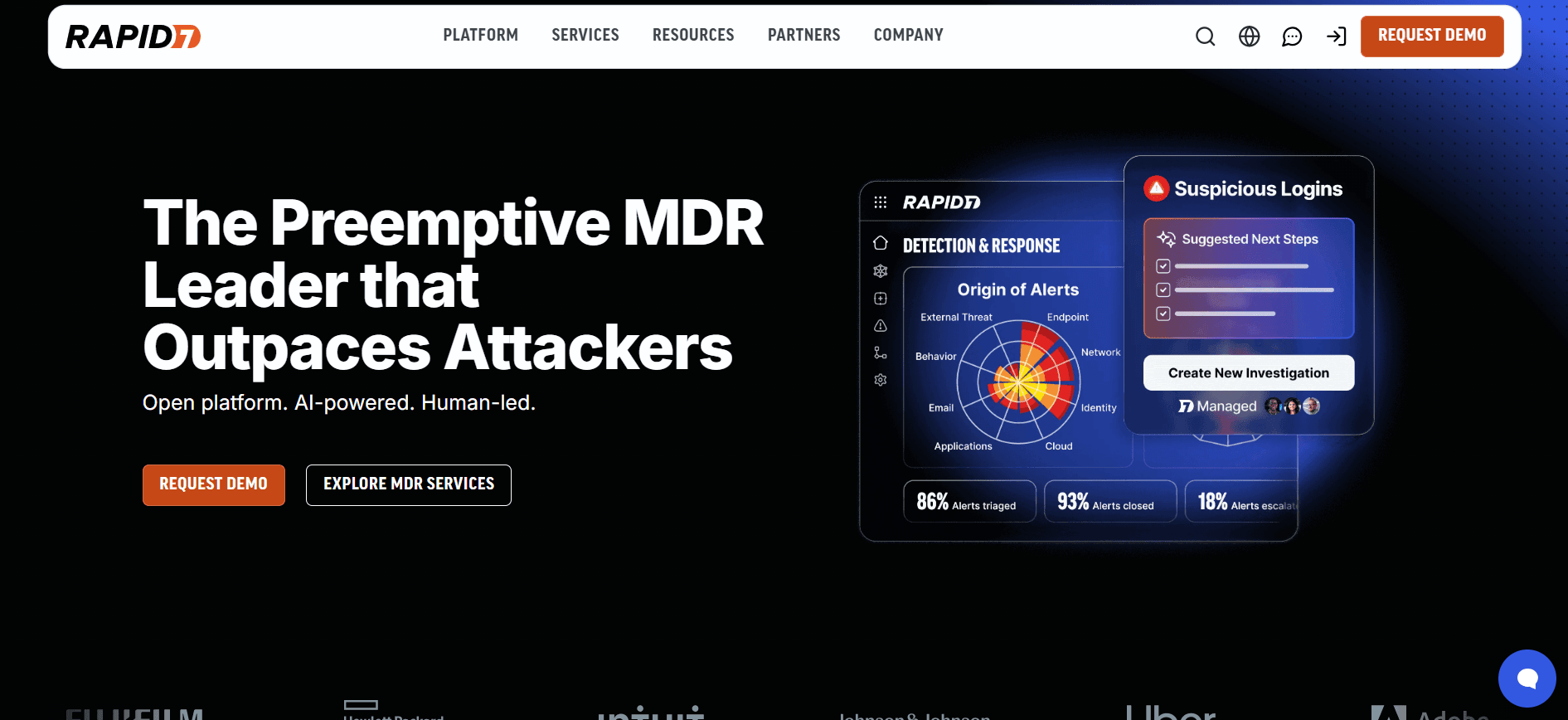1568x720 pixels.
Task: Click the branch nodes icon in dashboard sidebar
Action: 881,353
